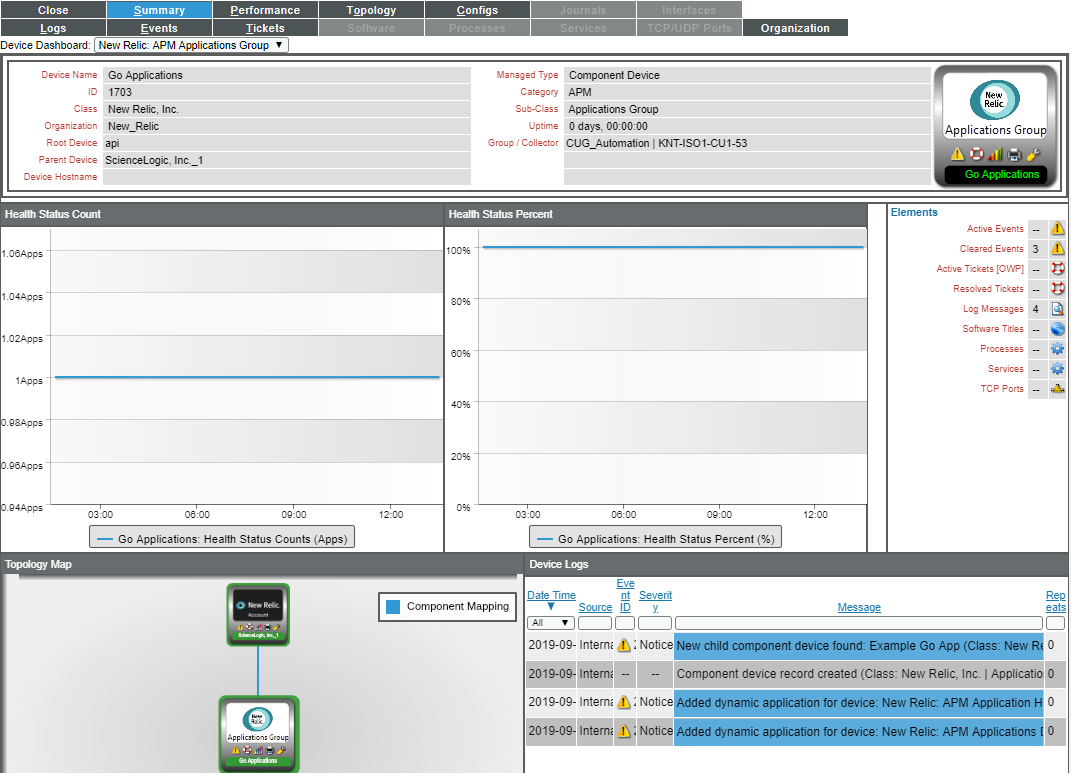Sort logs by Message column
This screenshot has width=1071, height=774.
click(x=859, y=607)
